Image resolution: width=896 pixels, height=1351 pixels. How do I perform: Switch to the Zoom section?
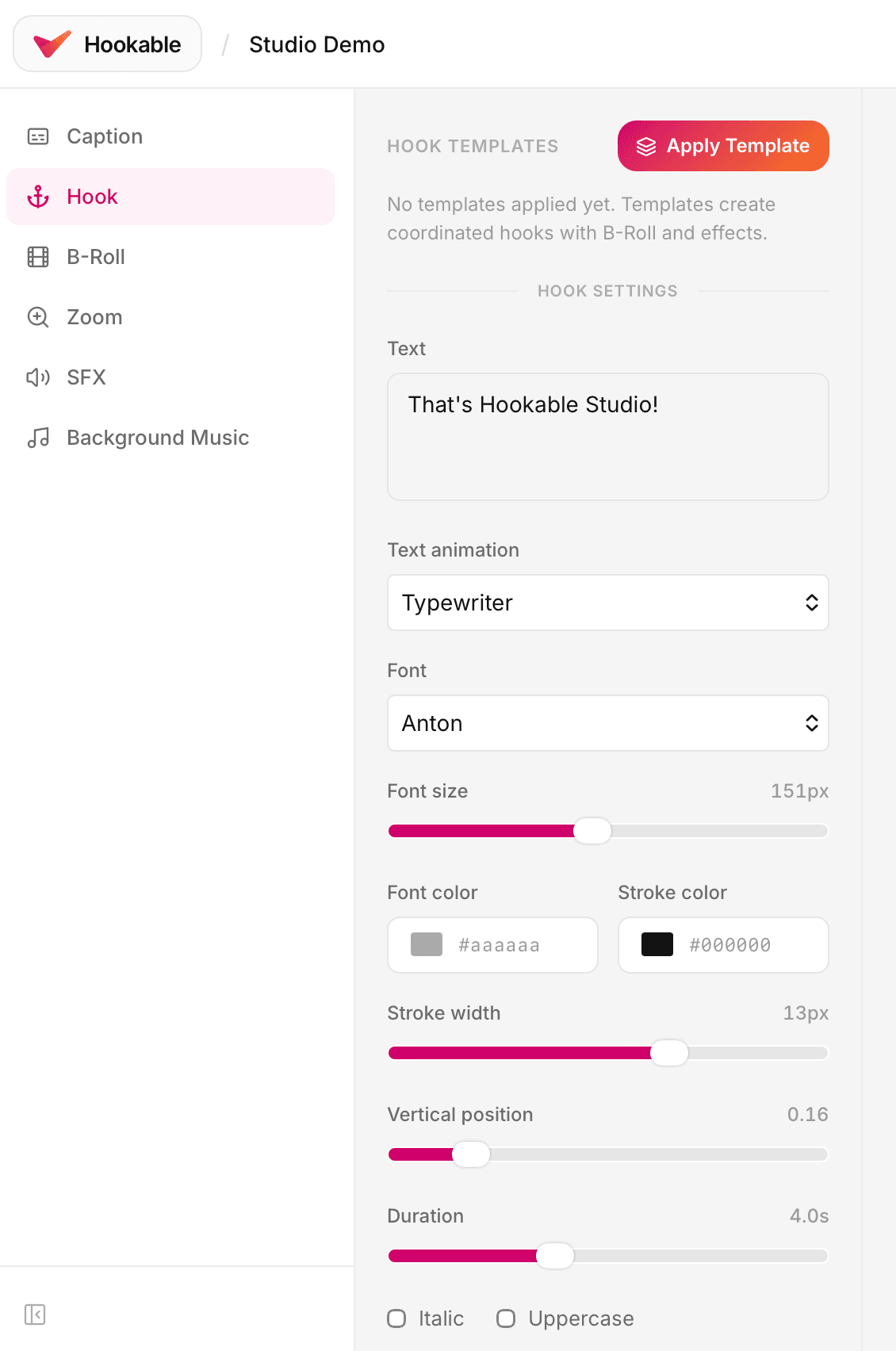170,317
